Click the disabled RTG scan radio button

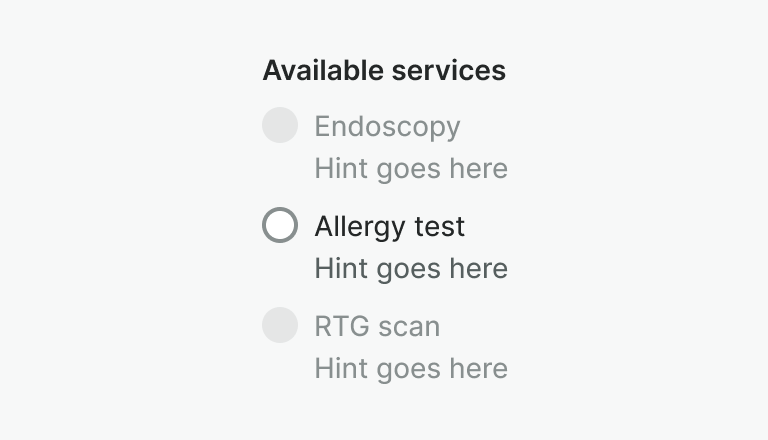coord(280,325)
